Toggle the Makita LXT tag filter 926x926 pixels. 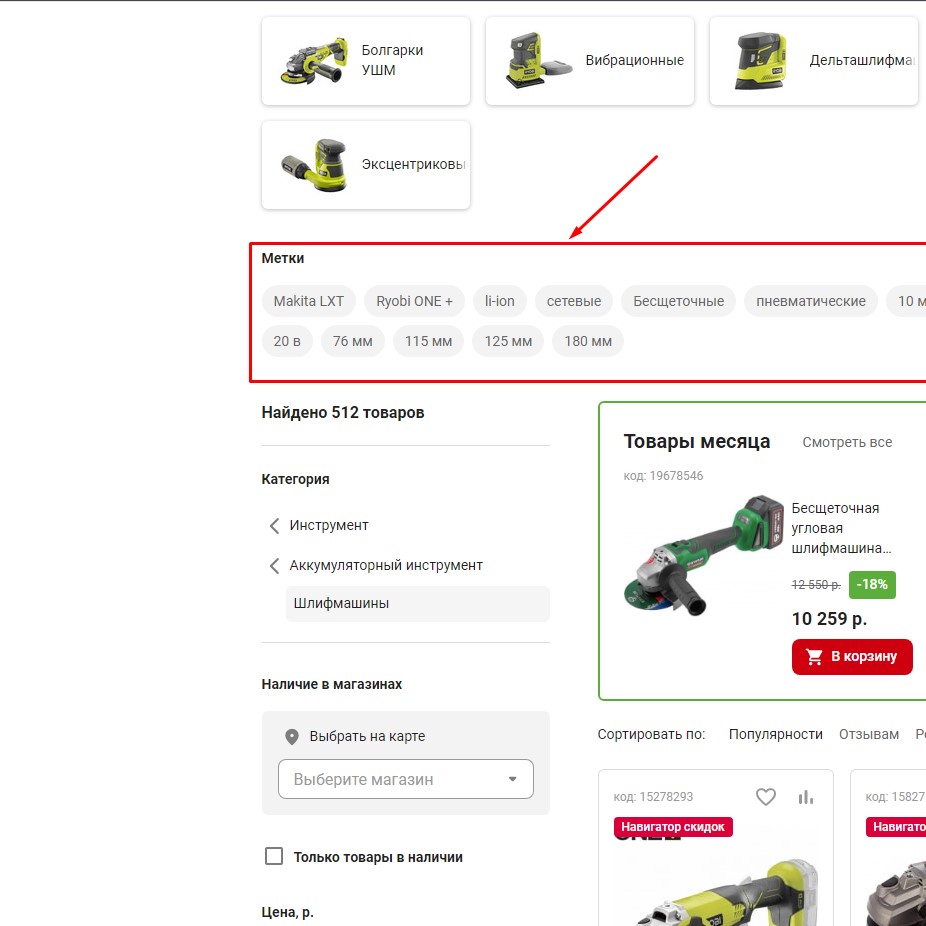pos(308,301)
